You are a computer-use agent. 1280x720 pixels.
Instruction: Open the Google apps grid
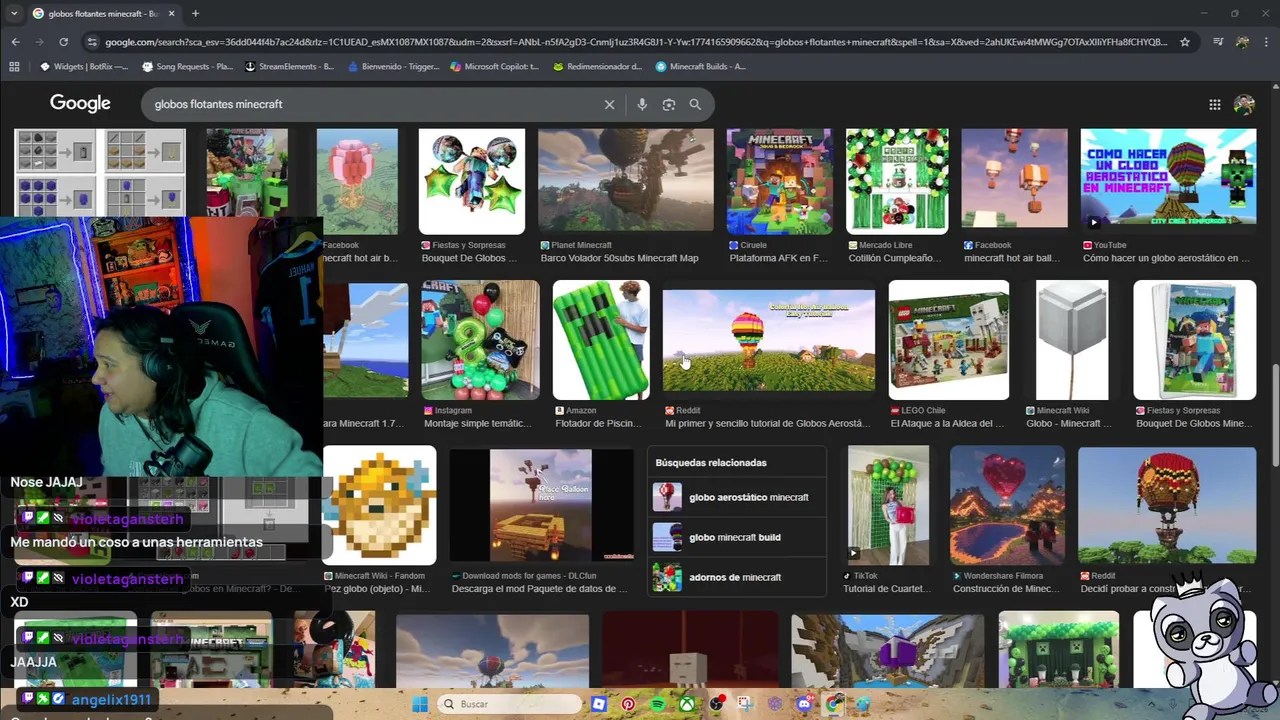coord(1214,104)
